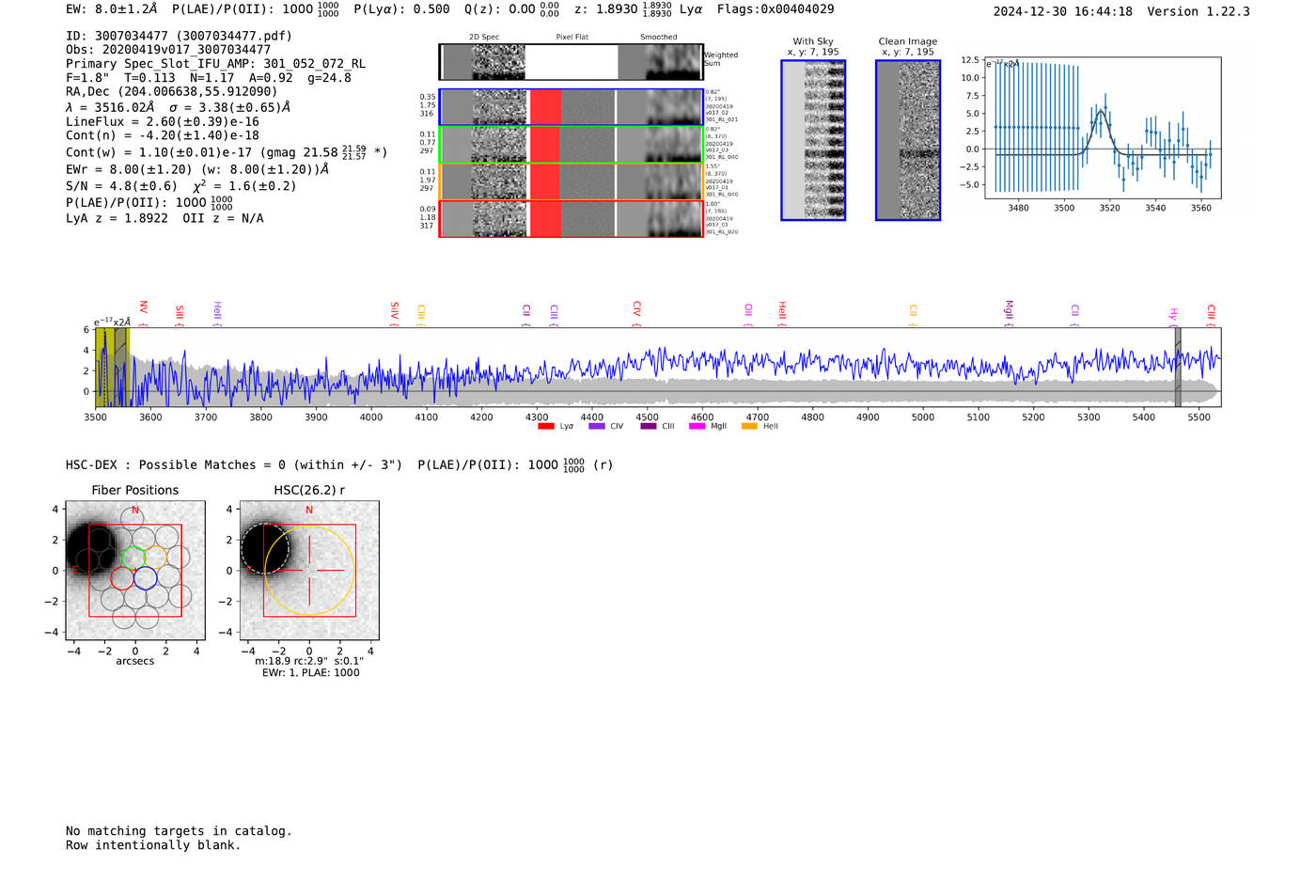Click the magenta MgII legend swatch

(x=697, y=427)
